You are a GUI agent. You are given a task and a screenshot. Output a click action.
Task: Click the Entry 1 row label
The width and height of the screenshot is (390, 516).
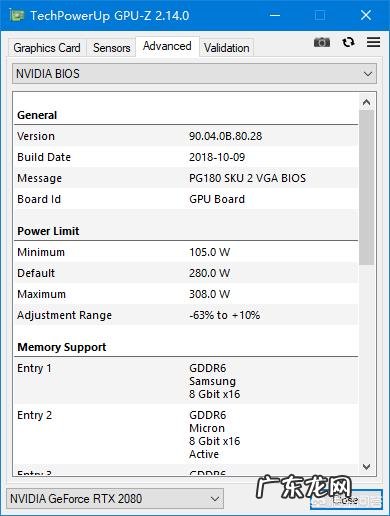pos(34,368)
